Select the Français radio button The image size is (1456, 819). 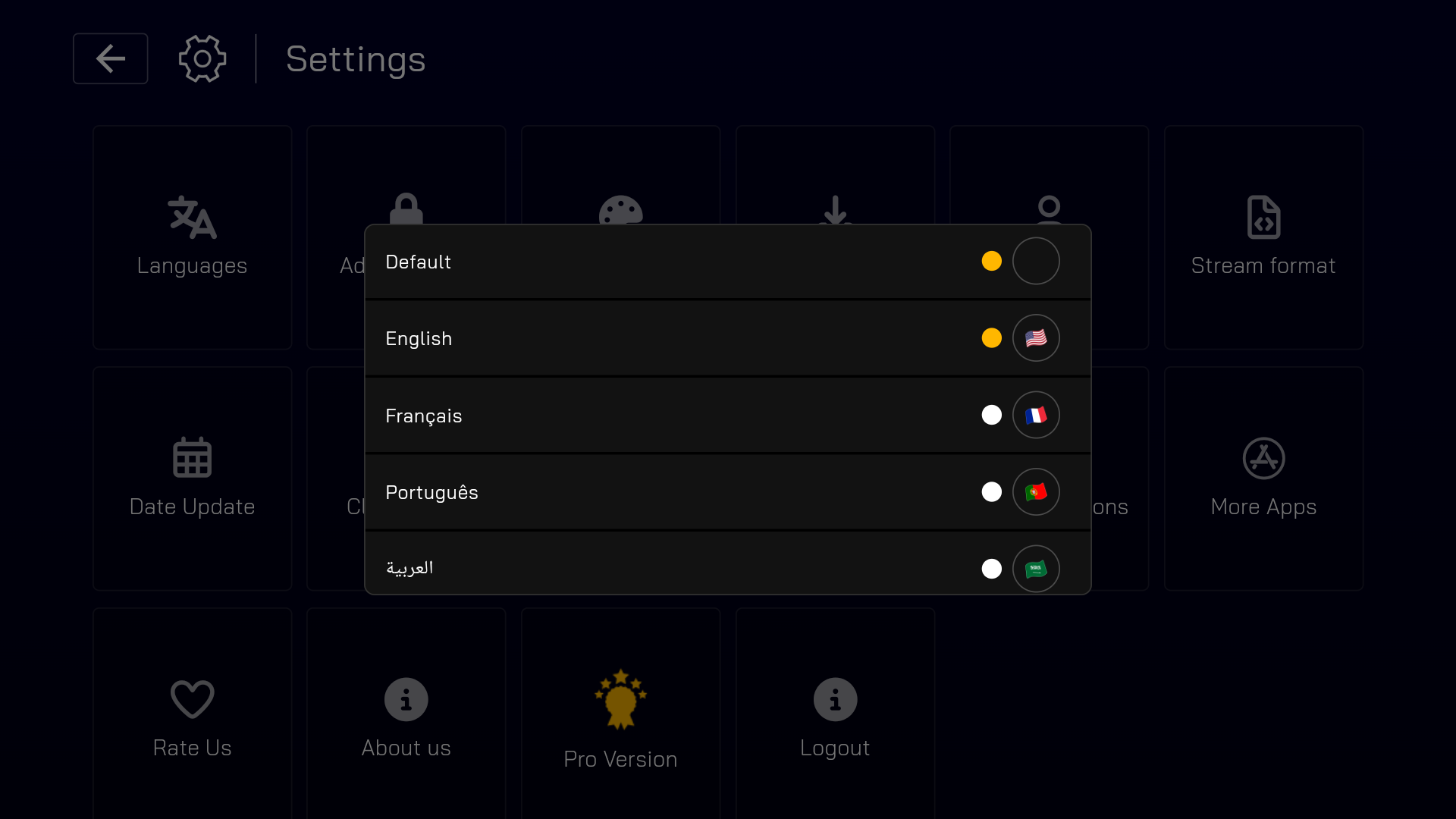click(x=992, y=415)
